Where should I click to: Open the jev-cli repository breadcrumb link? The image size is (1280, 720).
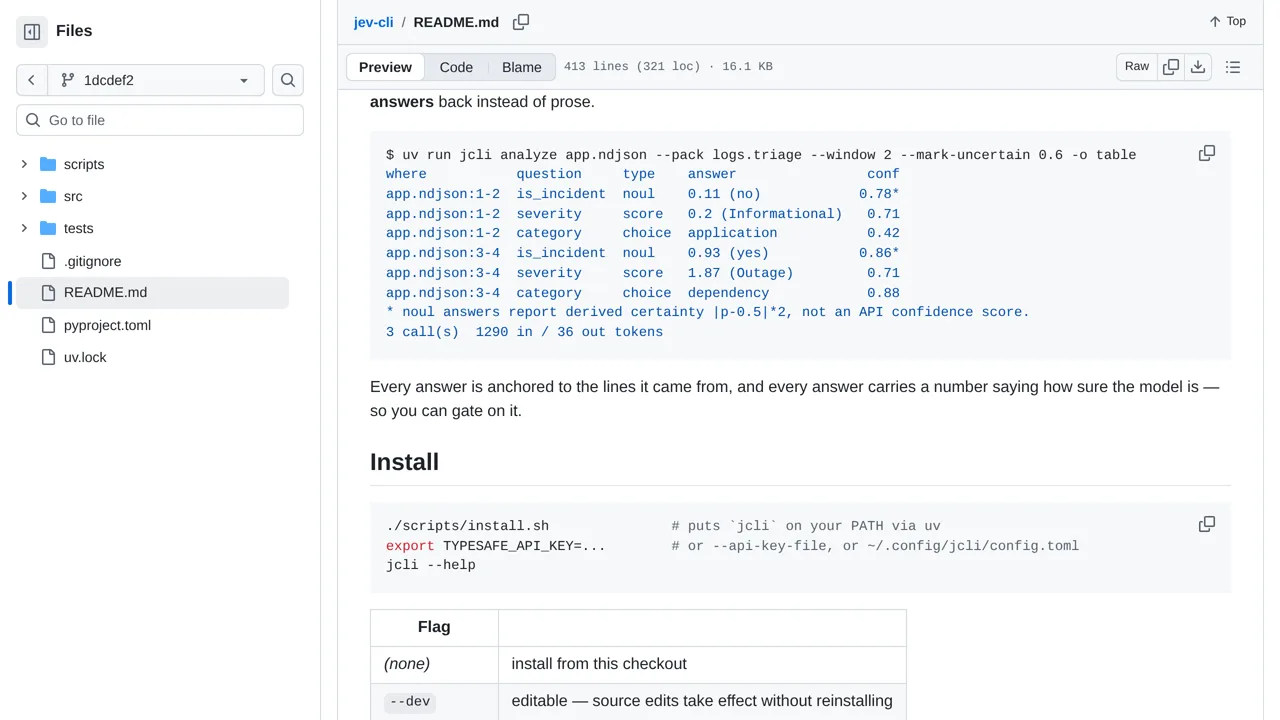pos(374,22)
